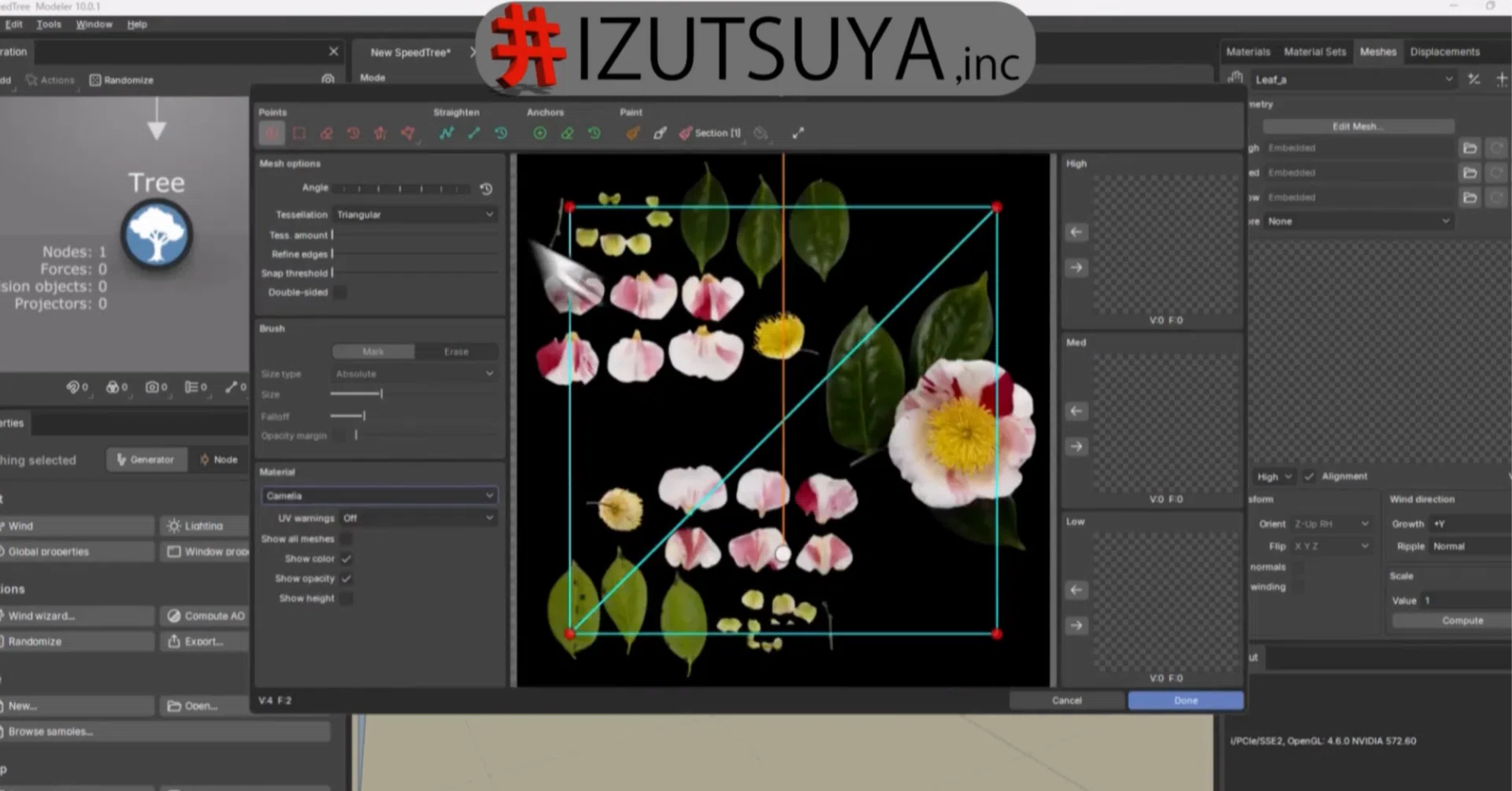Screen dimensions: 1512x791
Task: Enable the Show height checkbox
Action: [x=346, y=598]
